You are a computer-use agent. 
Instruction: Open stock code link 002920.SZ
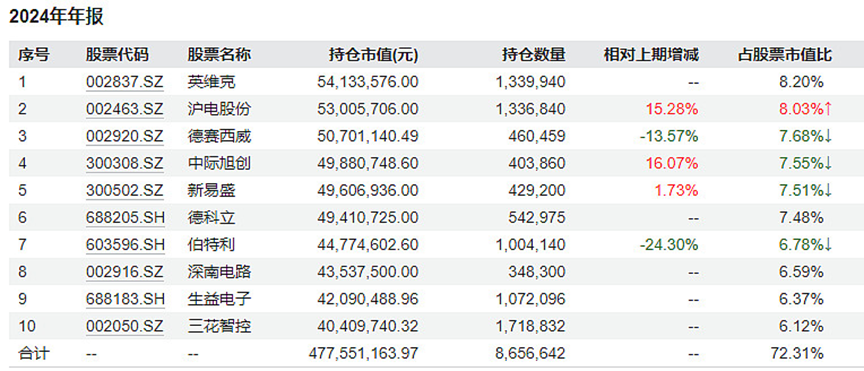125,137
